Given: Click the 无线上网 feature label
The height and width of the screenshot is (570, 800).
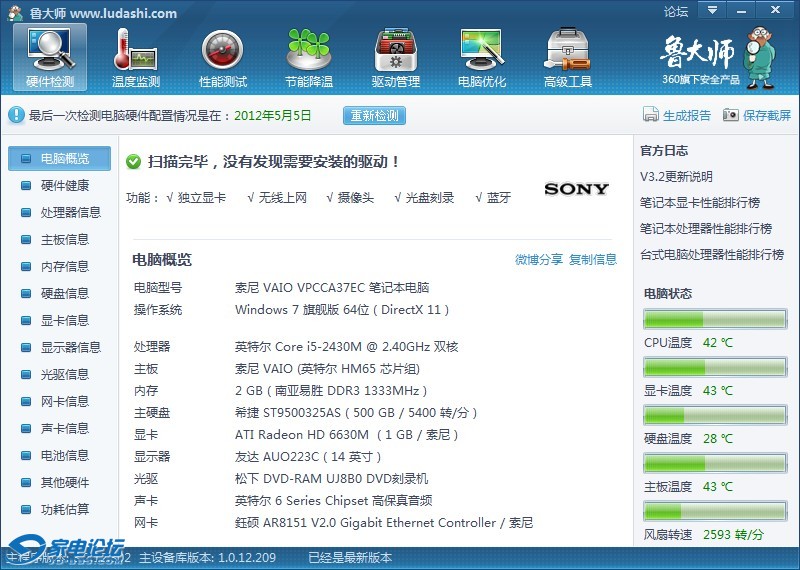Looking at the screenshot, I should [x=282, y=197].
